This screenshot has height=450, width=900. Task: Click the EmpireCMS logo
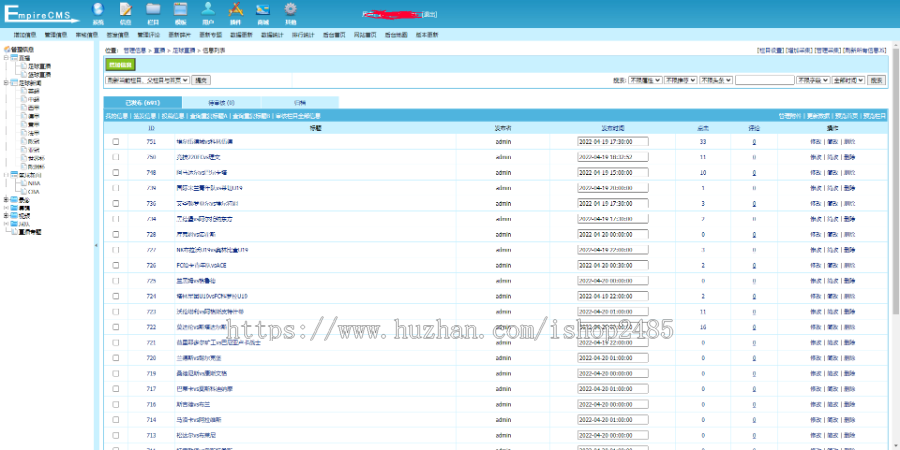coord(40,14)
